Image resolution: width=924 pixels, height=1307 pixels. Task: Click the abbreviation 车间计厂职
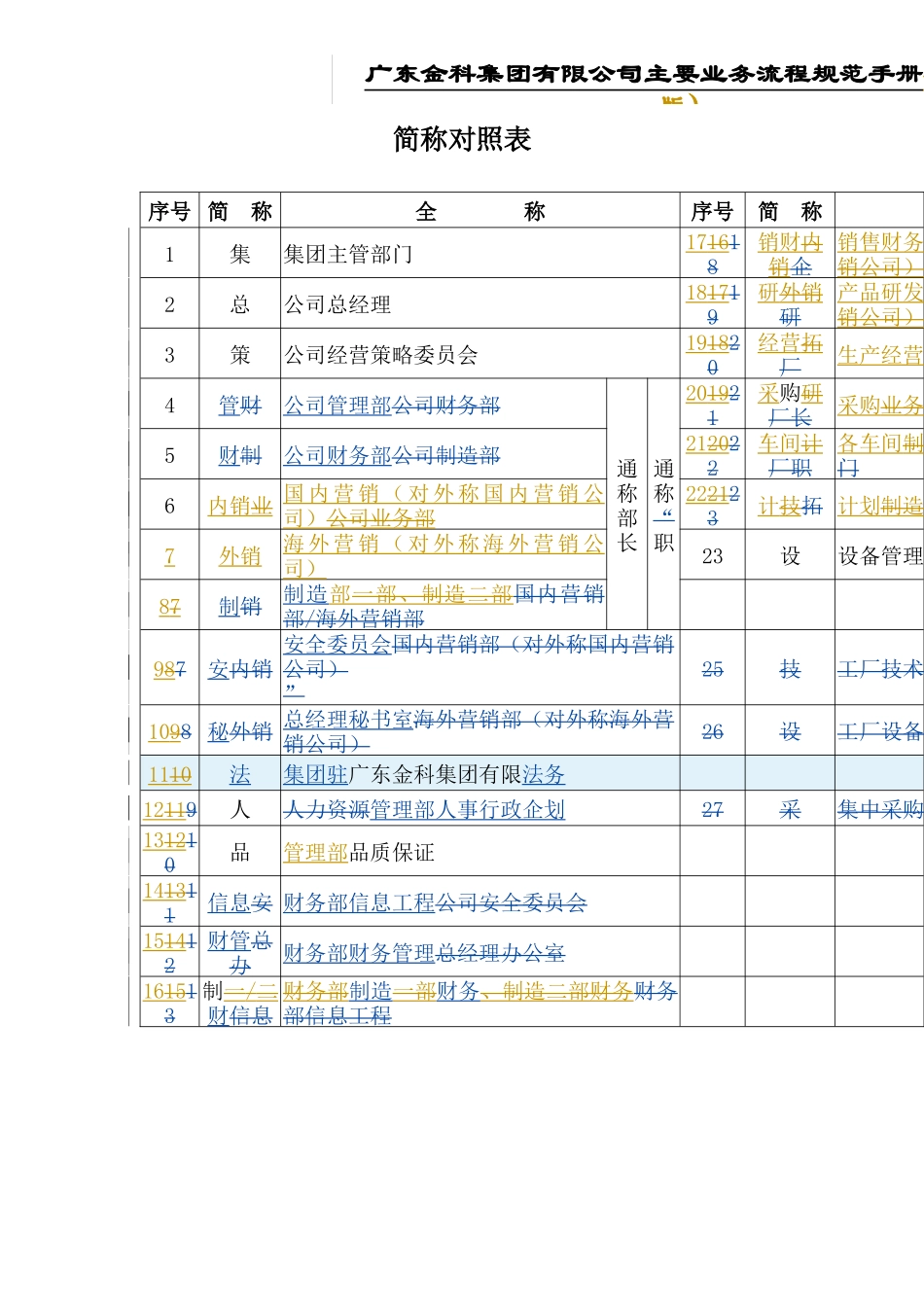pyautogui.click(x=790, y=456)
